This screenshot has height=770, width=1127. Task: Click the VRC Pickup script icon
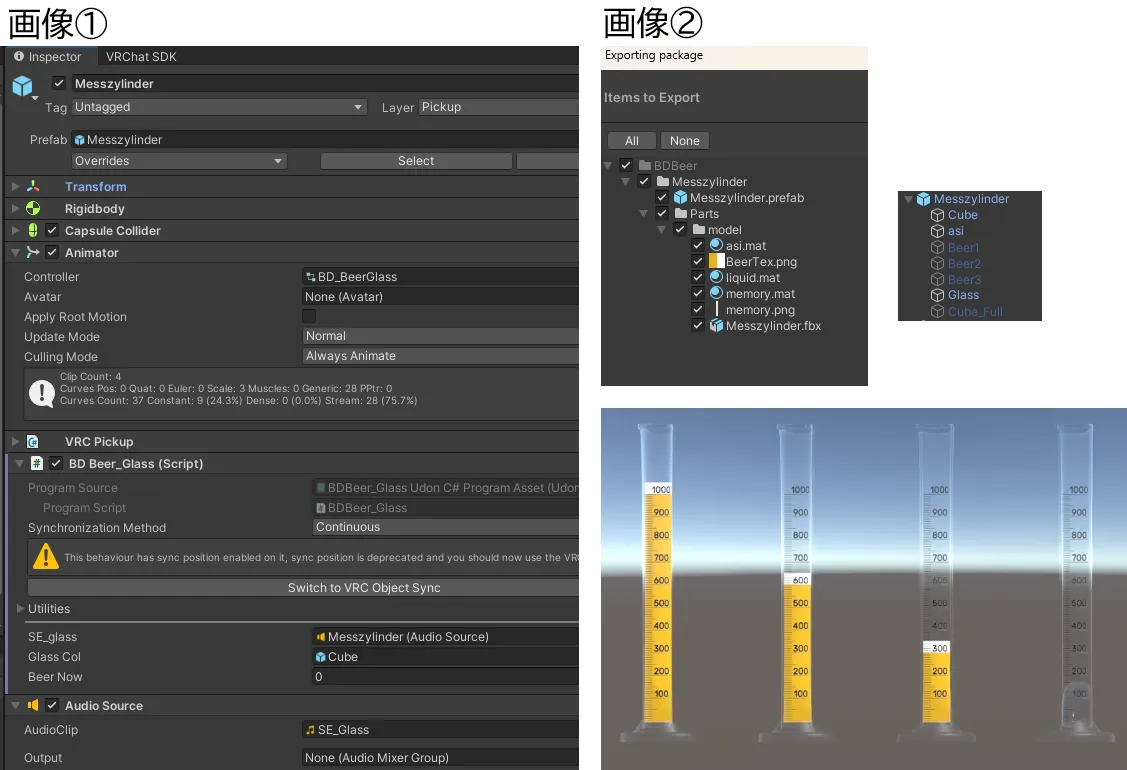click(33, 441)
